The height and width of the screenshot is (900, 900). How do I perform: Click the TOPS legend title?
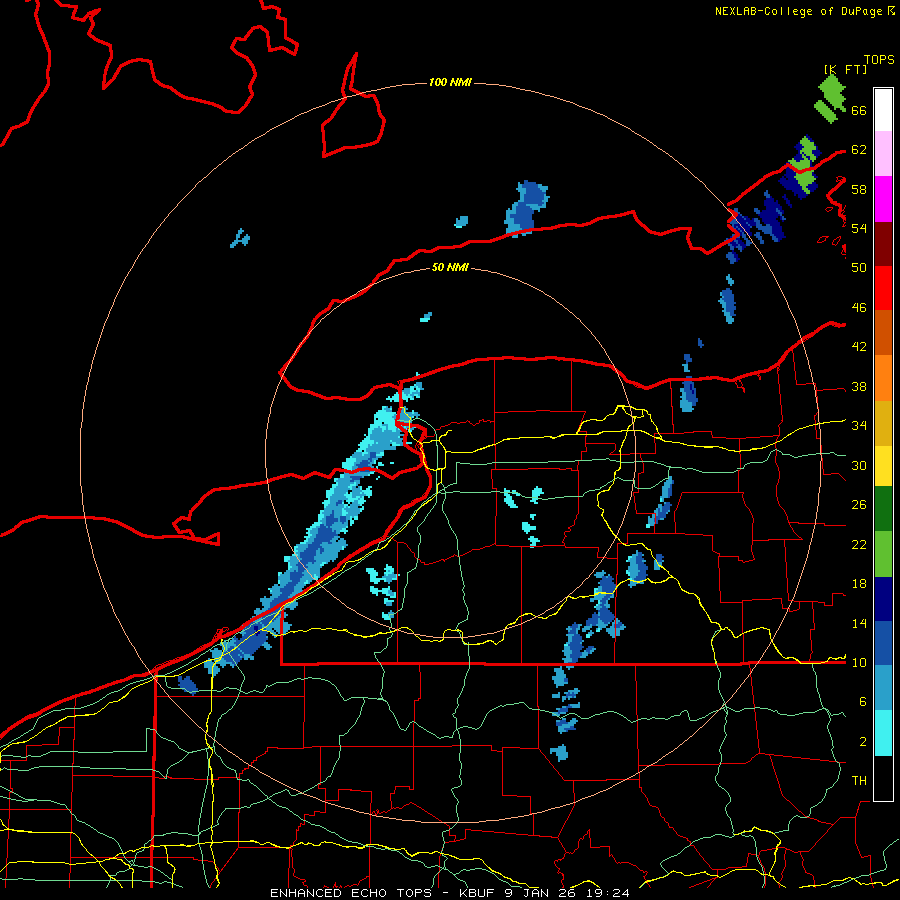[x=879, y=60]
